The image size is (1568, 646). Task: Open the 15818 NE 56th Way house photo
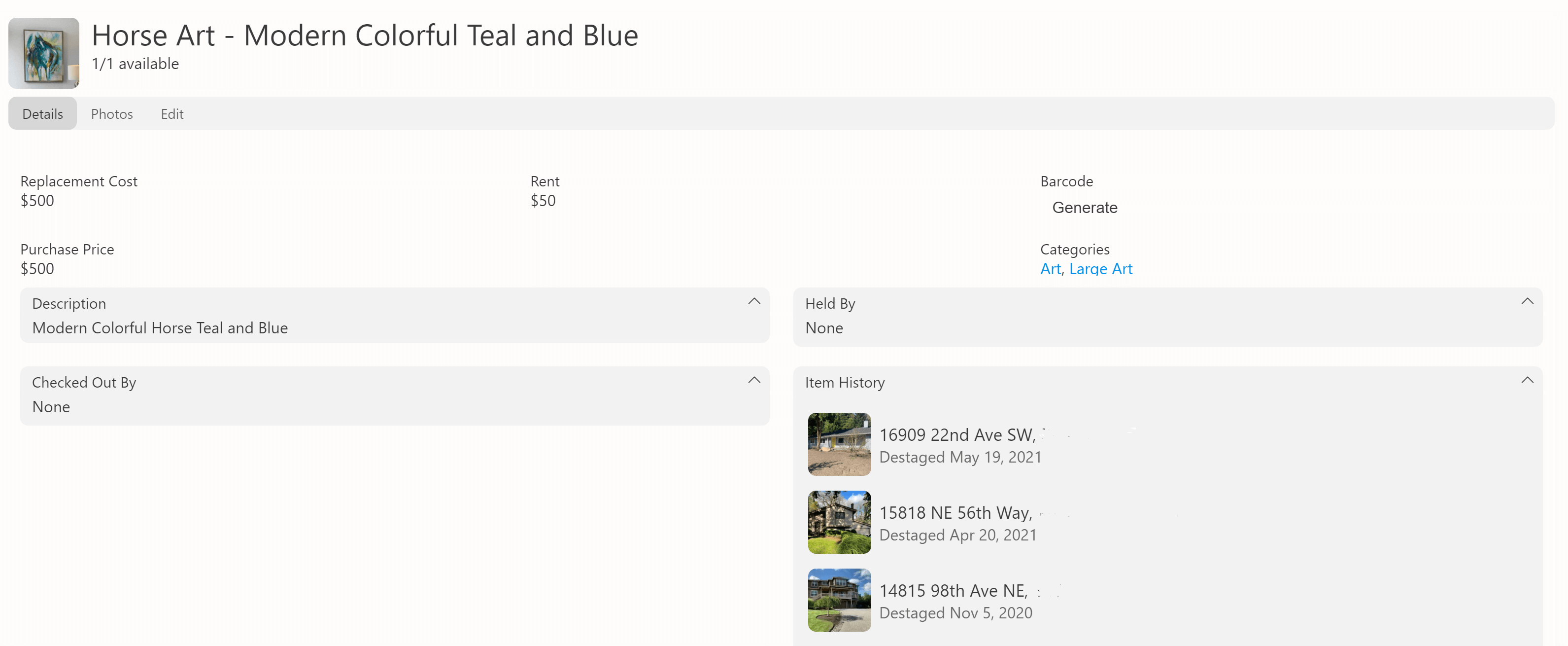pos(839,522)
